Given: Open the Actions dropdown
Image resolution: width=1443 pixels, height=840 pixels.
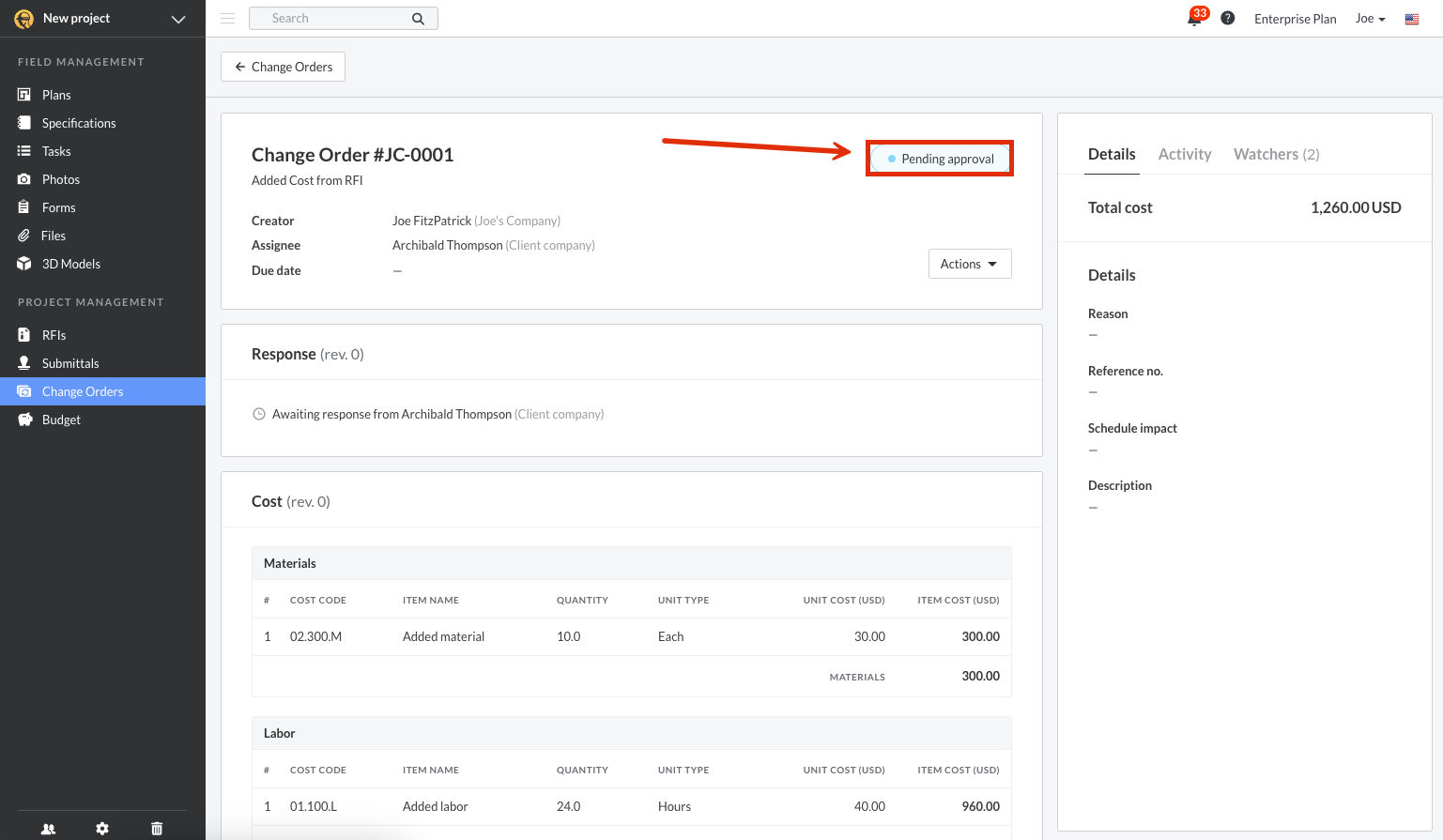Looking at the screenshot, I should [969, 264].
